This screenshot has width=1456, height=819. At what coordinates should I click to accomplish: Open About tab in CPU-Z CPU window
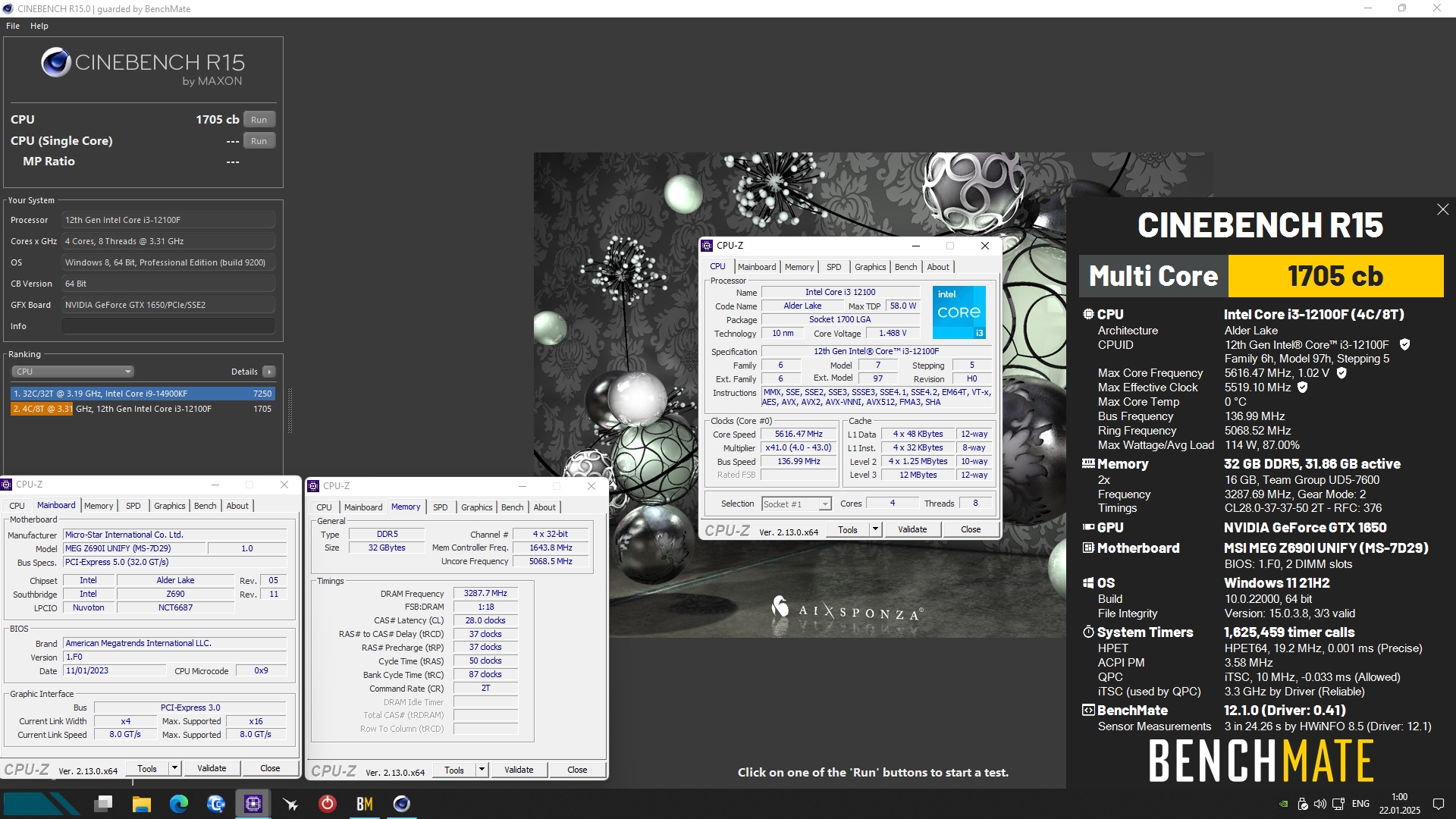click(938, 267)
